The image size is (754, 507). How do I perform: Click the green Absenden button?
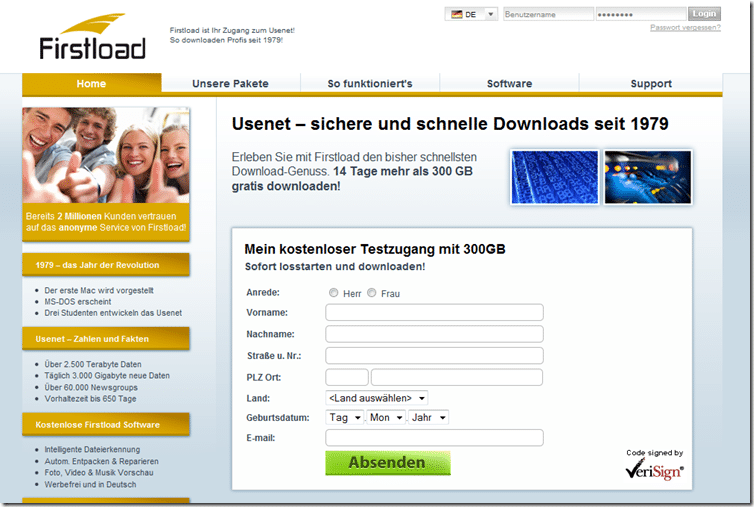(x=388, y=463)
